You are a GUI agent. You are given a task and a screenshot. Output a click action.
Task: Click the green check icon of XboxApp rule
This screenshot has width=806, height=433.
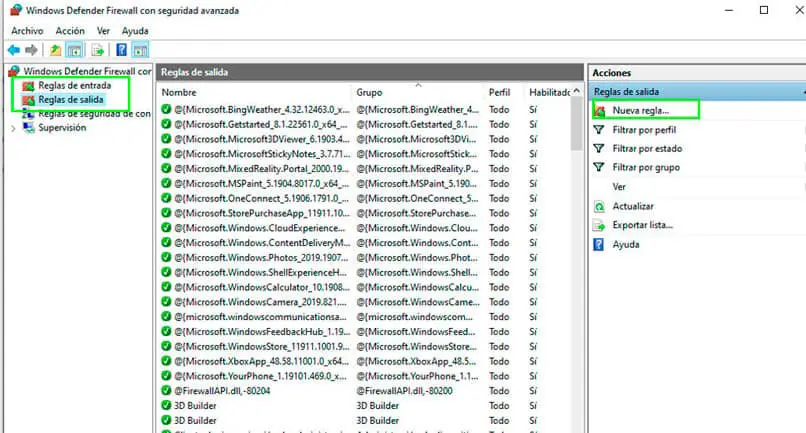tap(166, 361)
